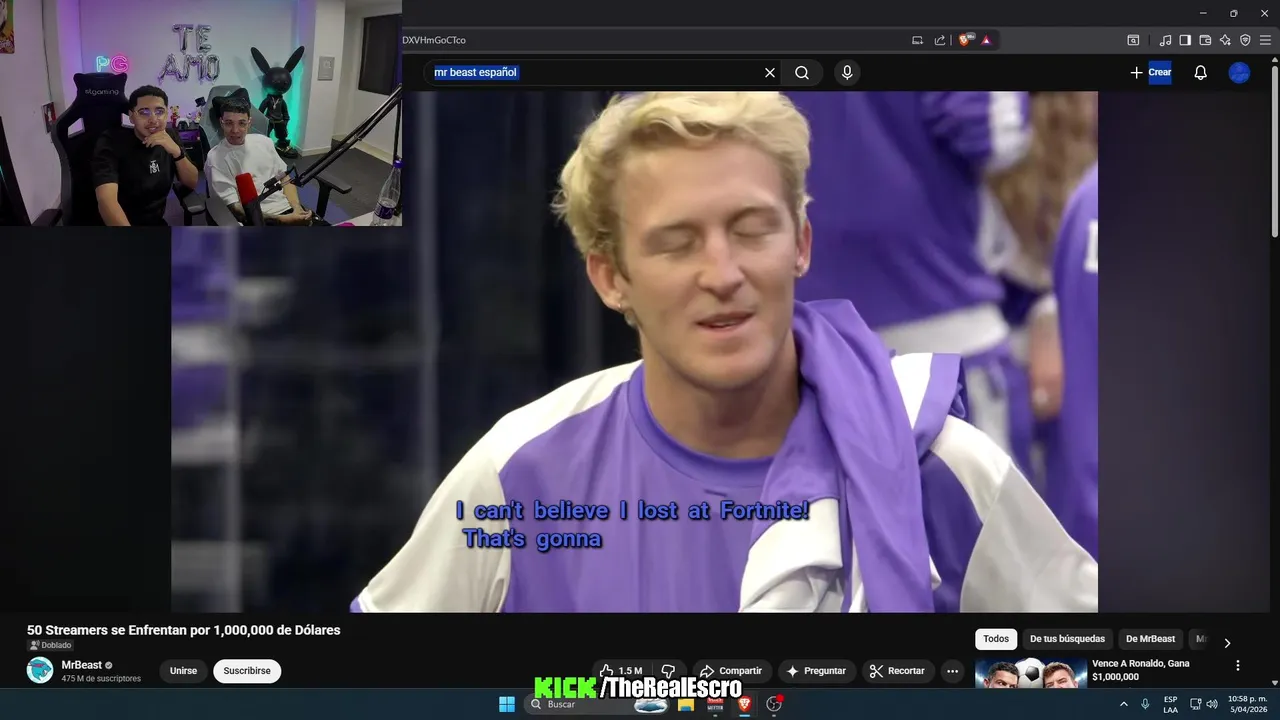Show hidden system tray icons chevron
Screen dimensions: 1280x720
[x=1124, y=704]
